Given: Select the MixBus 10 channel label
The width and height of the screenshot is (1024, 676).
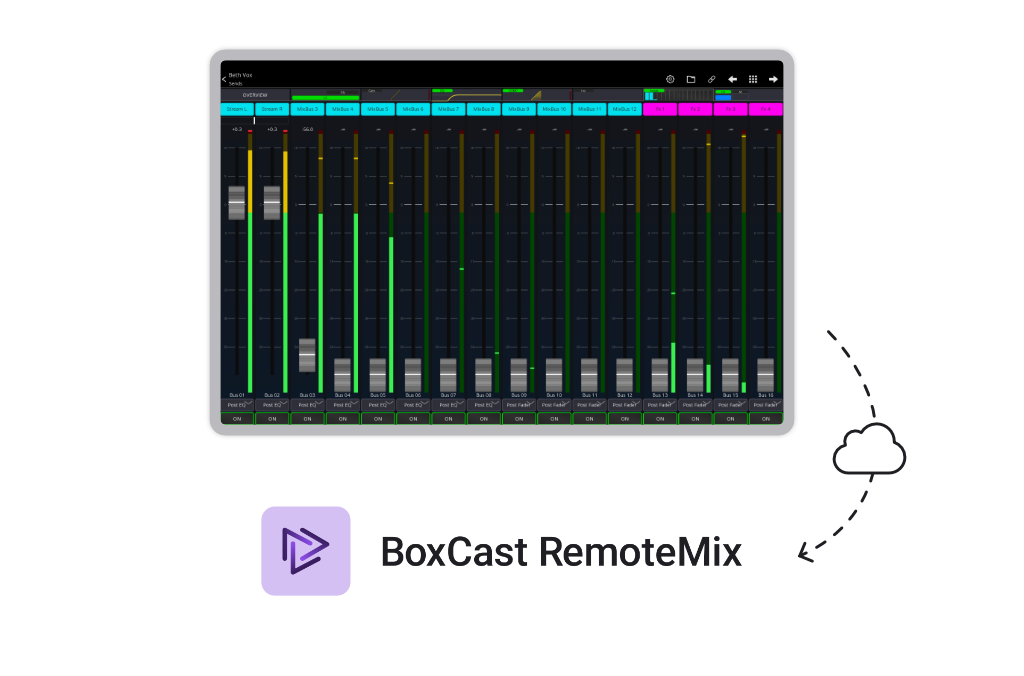Looking at the screenshot, I should point(554,109).
